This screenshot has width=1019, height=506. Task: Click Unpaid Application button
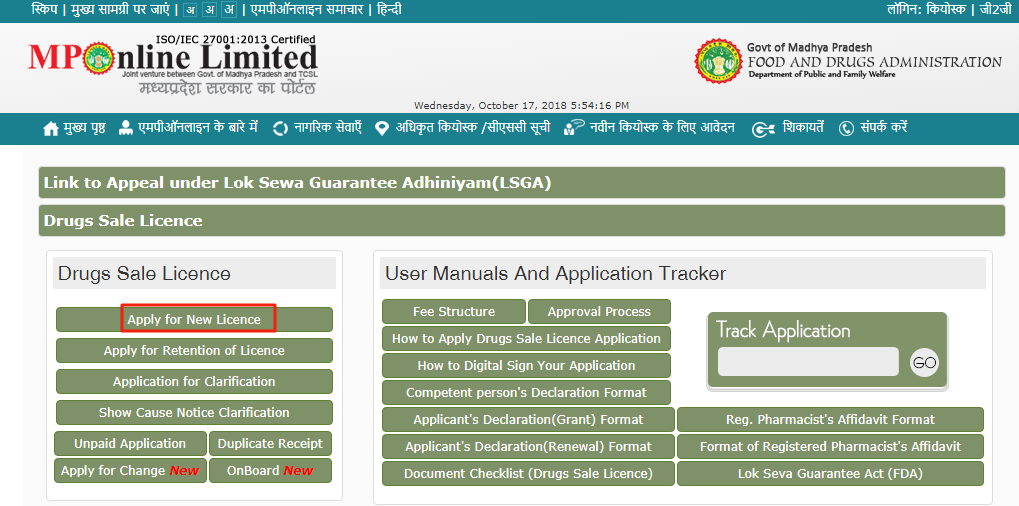130,444
